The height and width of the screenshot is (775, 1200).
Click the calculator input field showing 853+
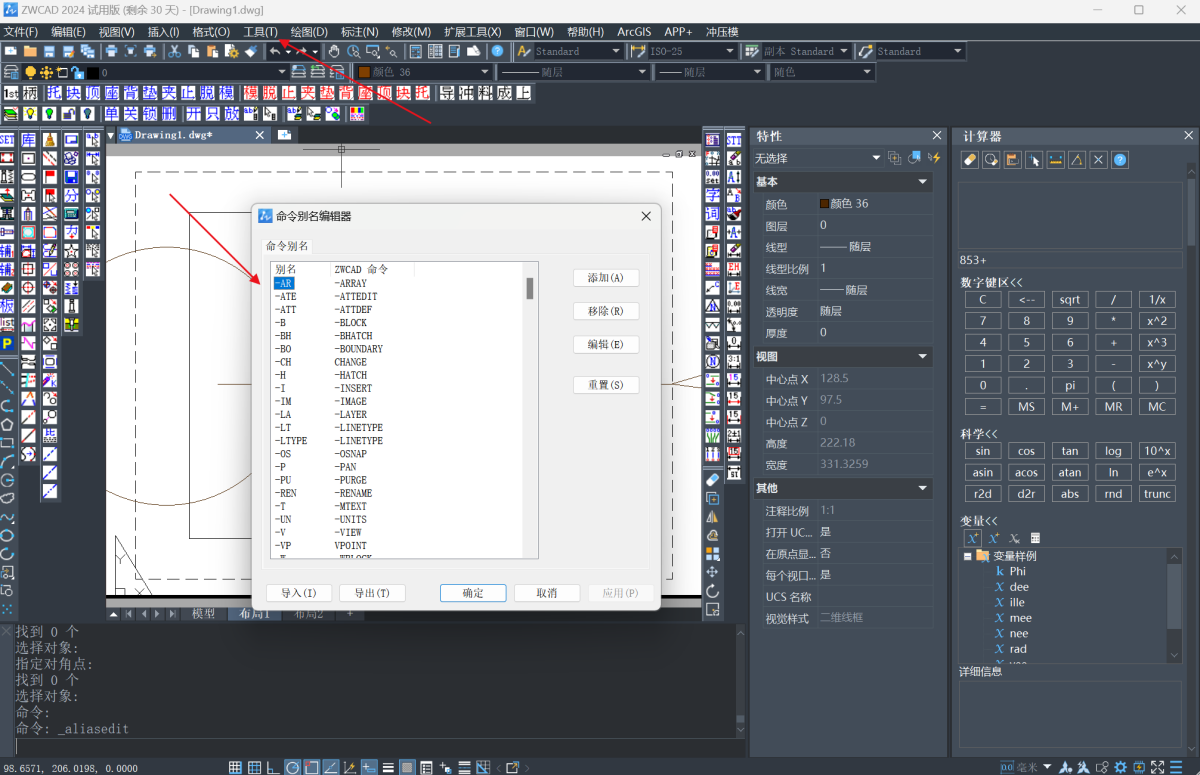pyautogui.click(x=1070, y=260)
